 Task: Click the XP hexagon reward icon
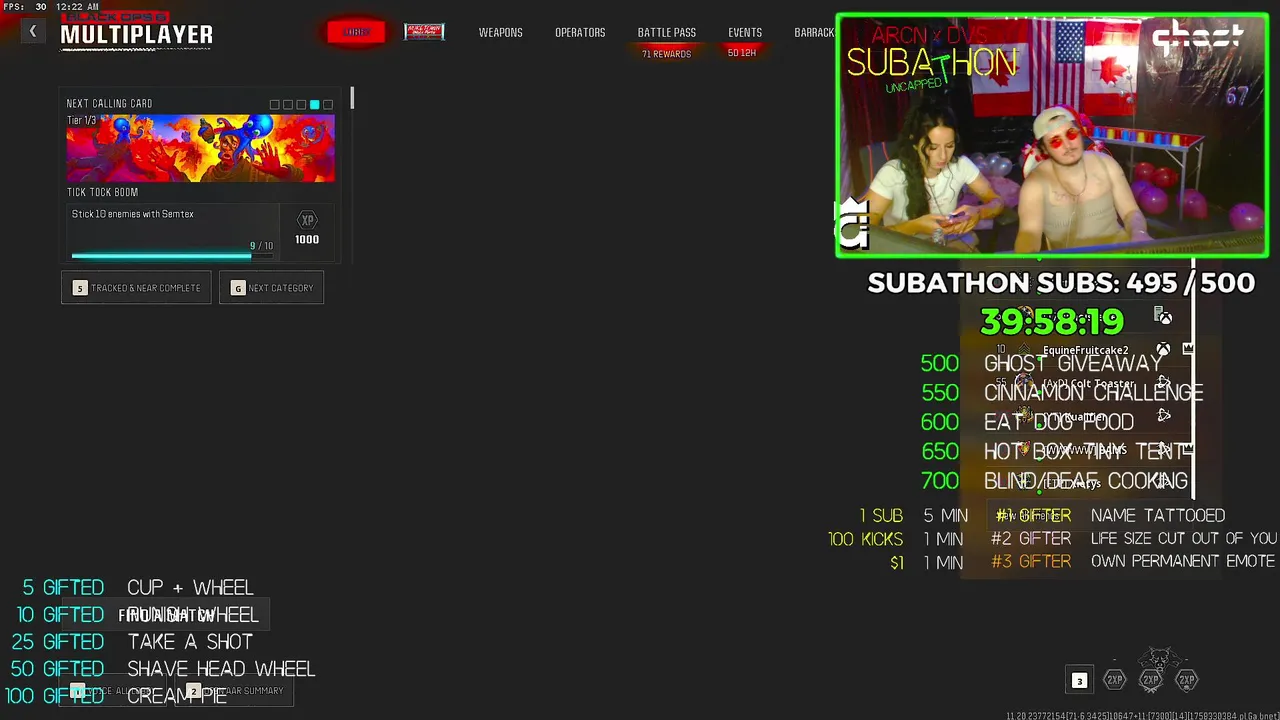coord(307,220)
